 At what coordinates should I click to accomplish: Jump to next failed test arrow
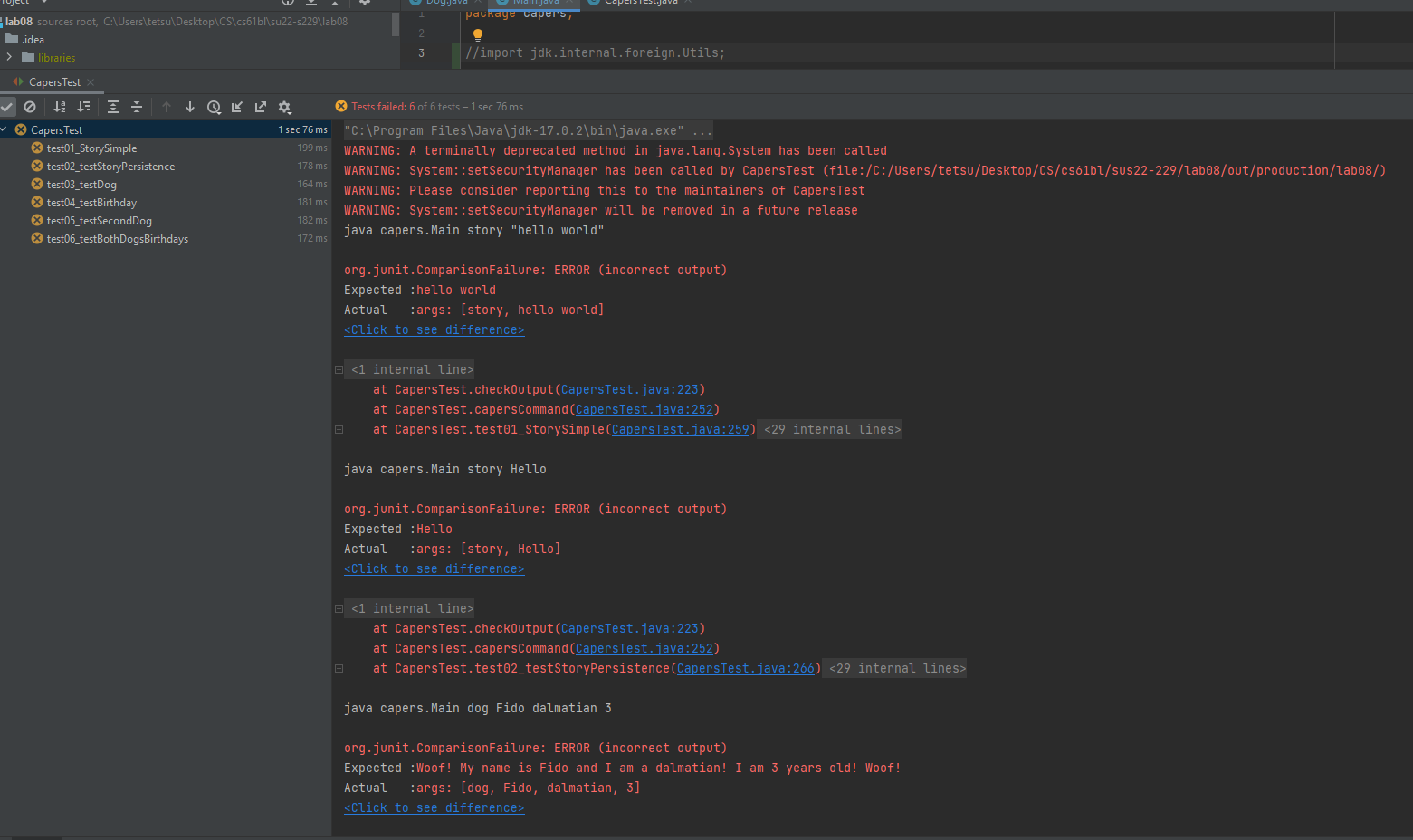(x=190, y=107)
